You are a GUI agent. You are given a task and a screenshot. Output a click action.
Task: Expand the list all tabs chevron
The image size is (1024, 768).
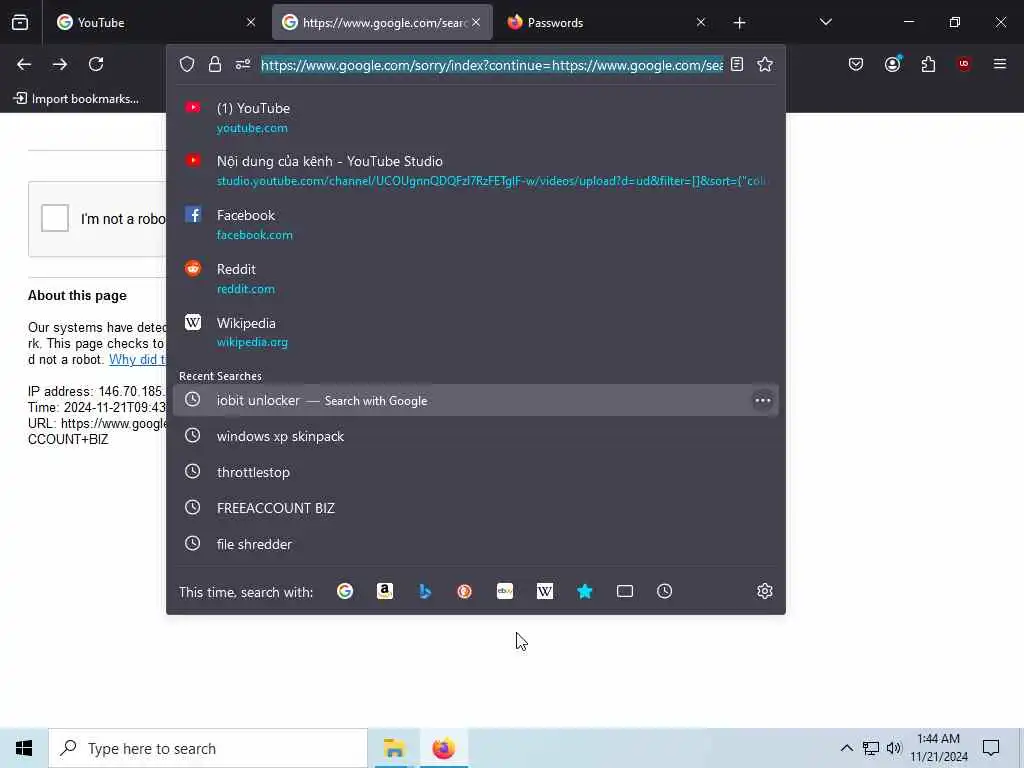coord(825,22)
